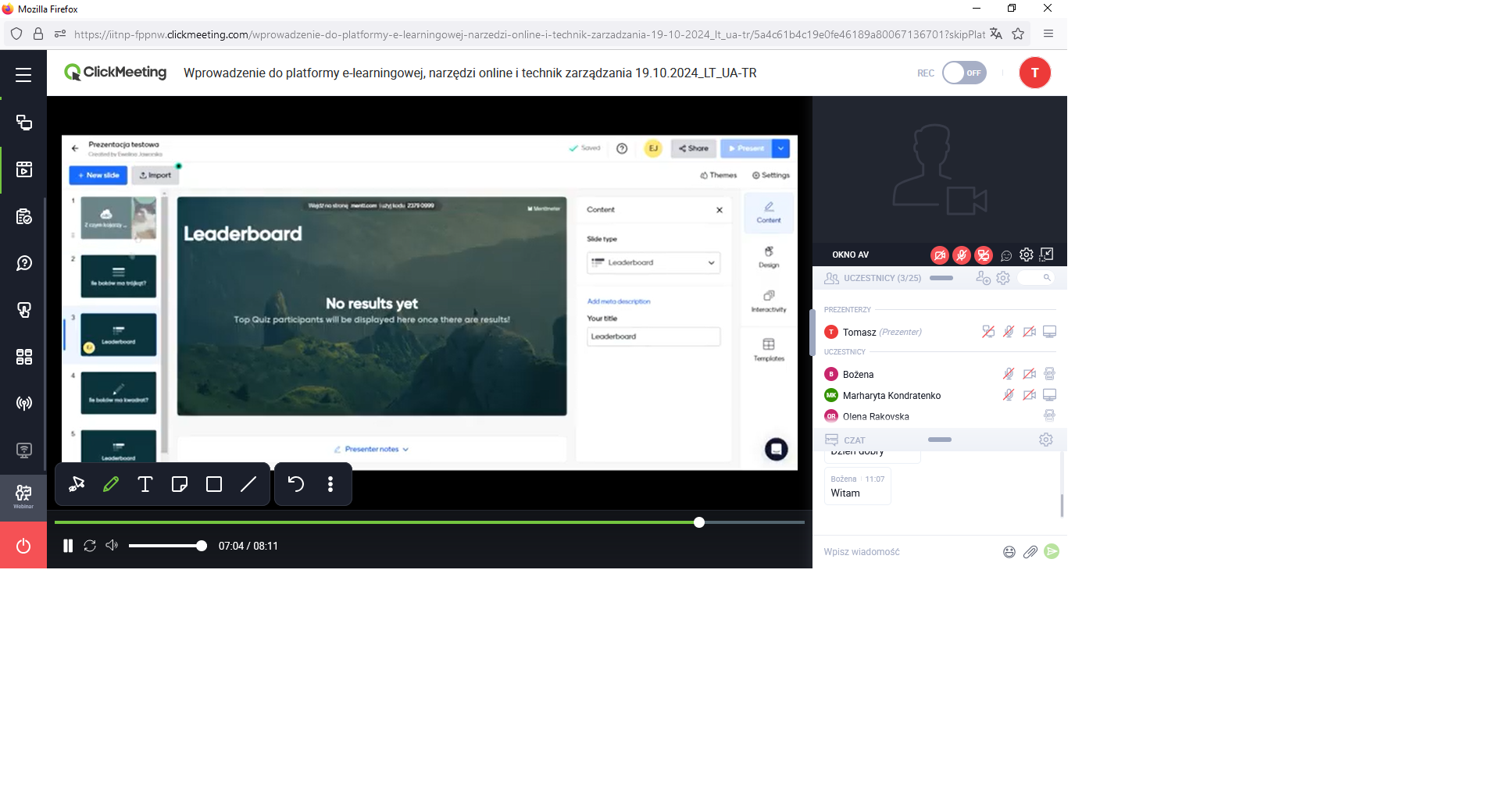Screen dimensions: 1500x812
Task: Attach a file to chat message
Action: pos(1030,552)
